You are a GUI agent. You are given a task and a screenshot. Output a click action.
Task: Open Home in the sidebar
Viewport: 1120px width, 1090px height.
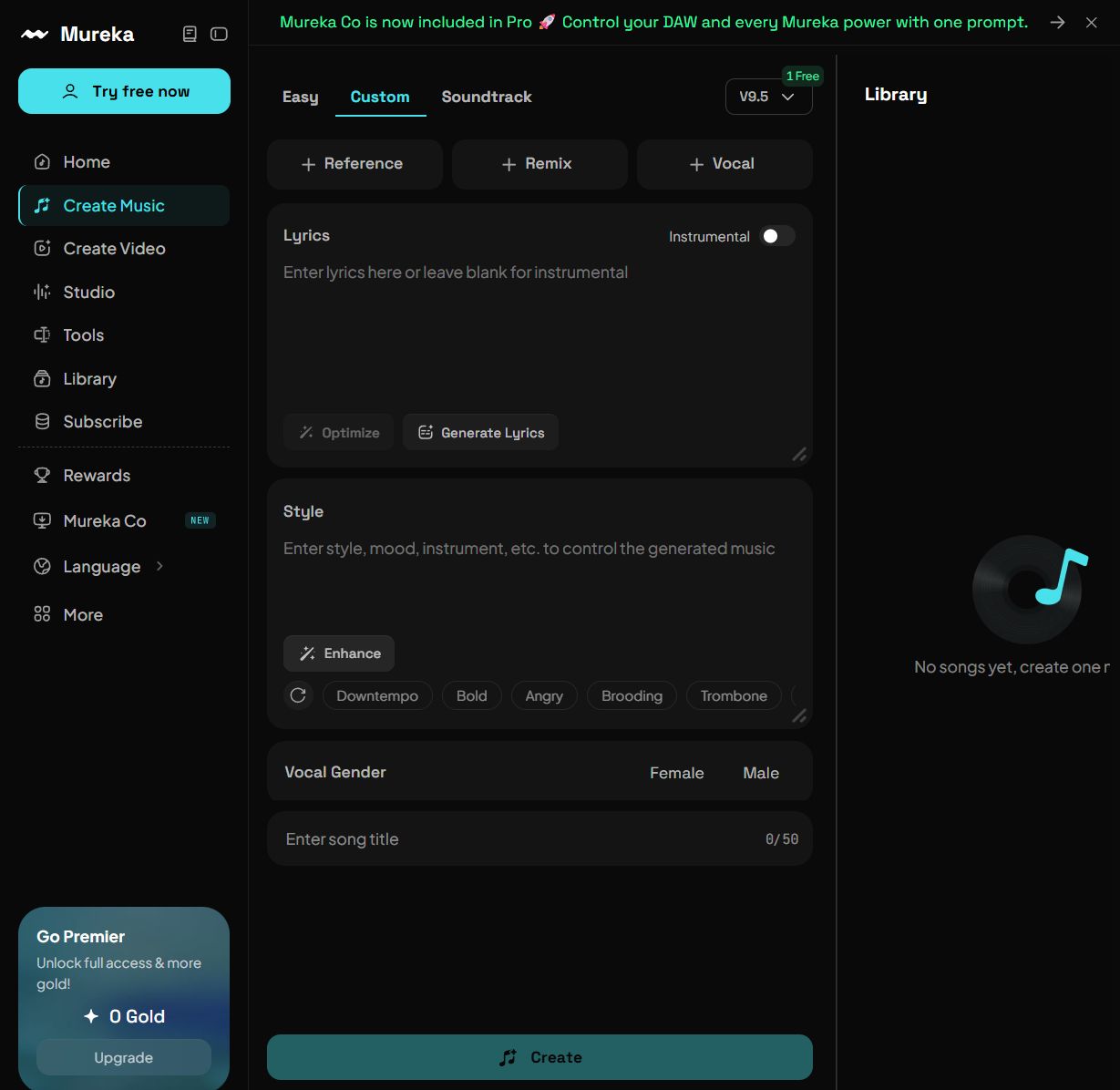pos(124,162)
